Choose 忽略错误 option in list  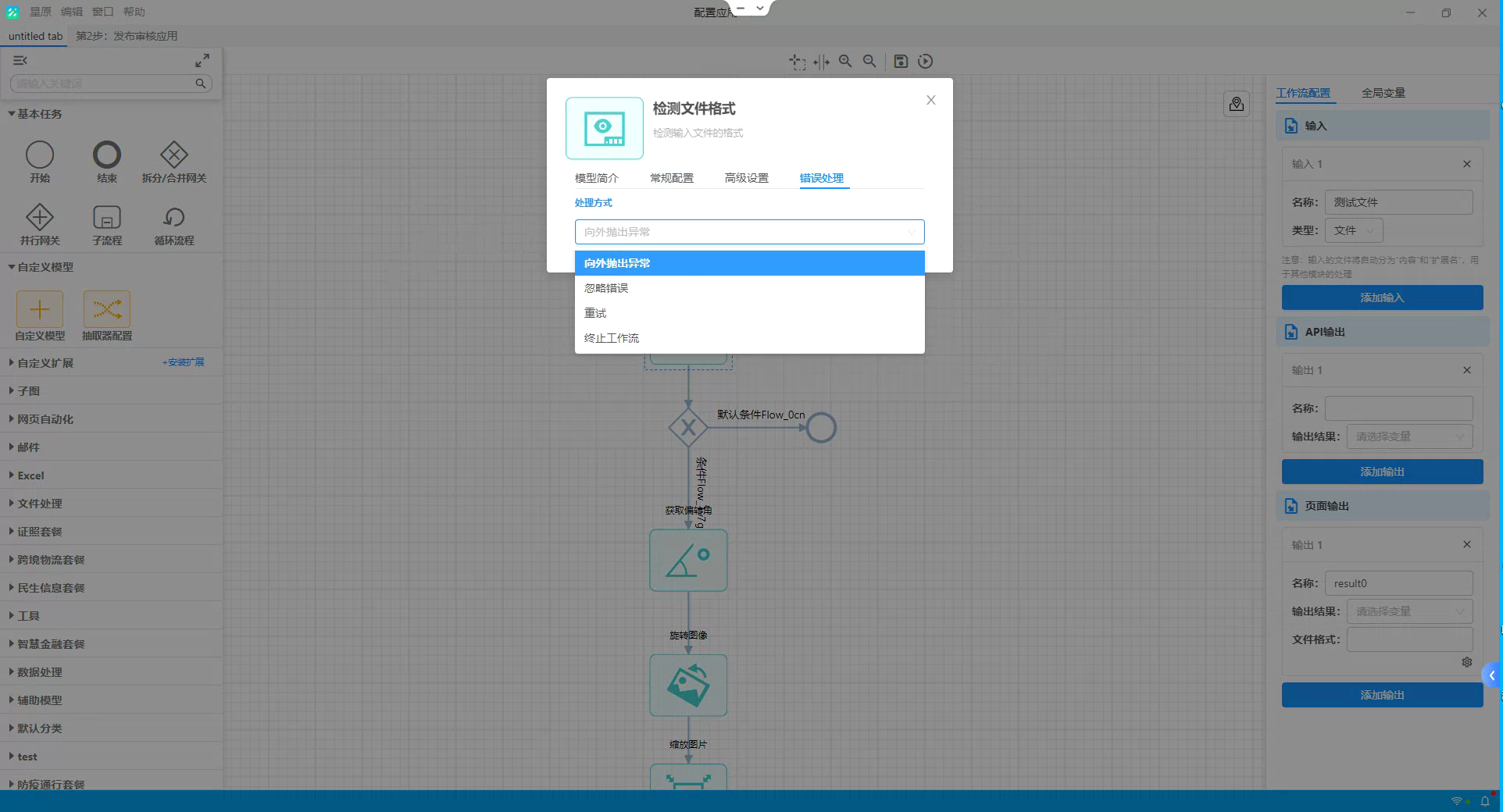(749, 288)
